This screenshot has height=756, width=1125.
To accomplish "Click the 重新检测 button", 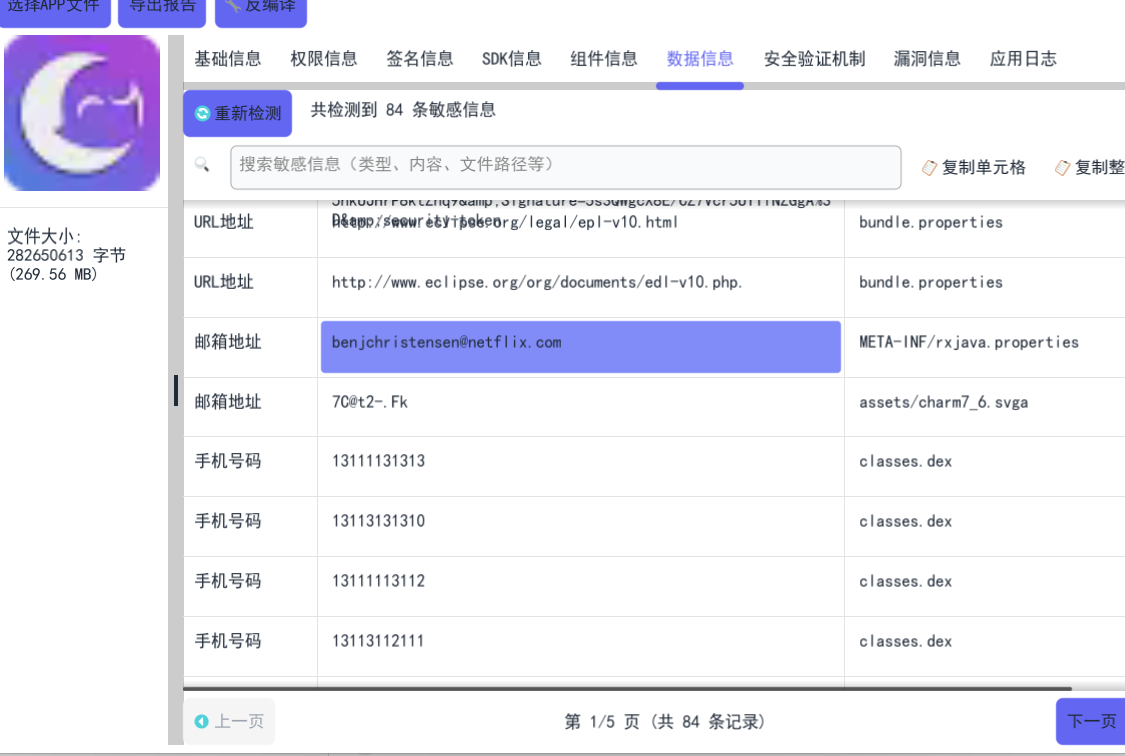I will (x=237, y=114).
